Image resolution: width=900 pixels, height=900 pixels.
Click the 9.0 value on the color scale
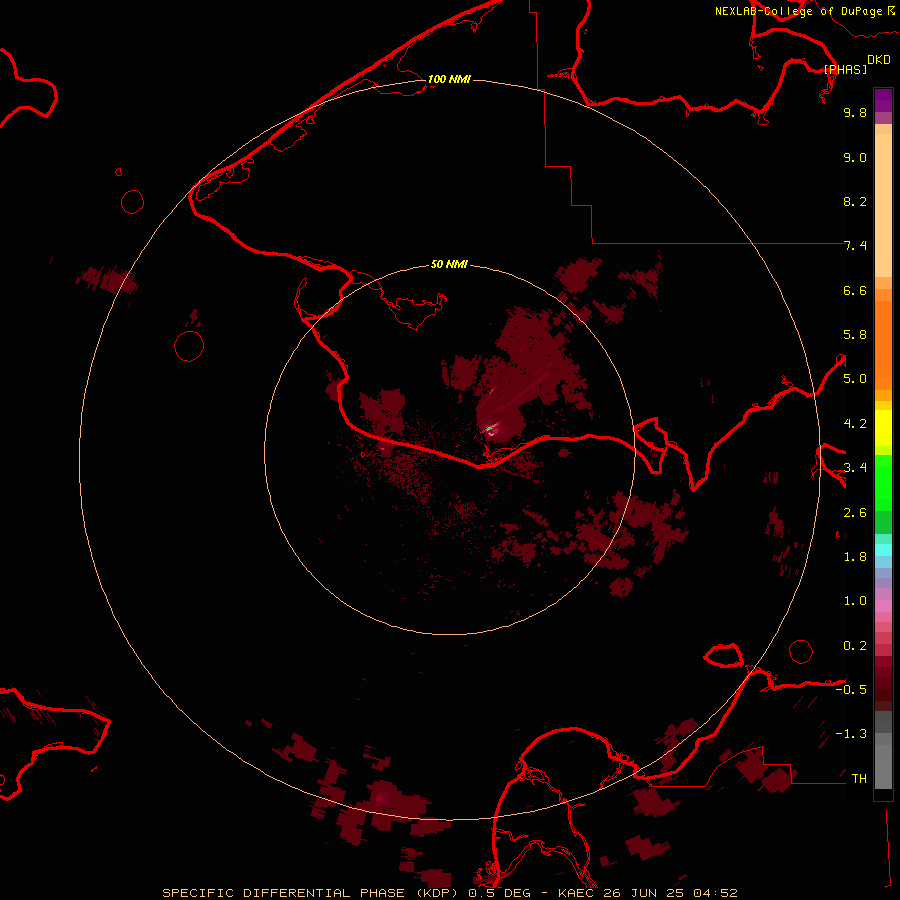855,157
